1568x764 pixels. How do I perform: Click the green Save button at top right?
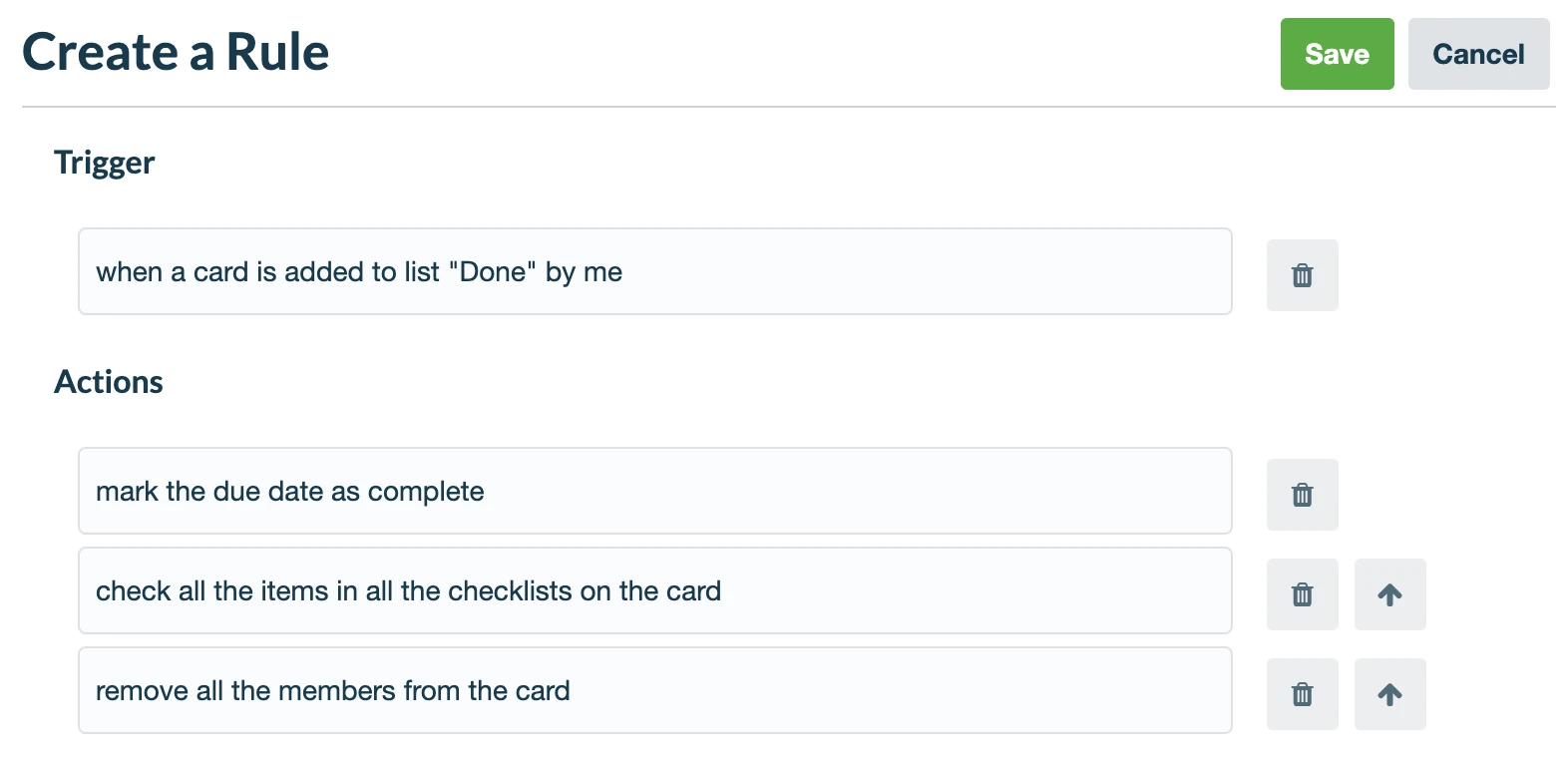click(x=1337, y=54)
